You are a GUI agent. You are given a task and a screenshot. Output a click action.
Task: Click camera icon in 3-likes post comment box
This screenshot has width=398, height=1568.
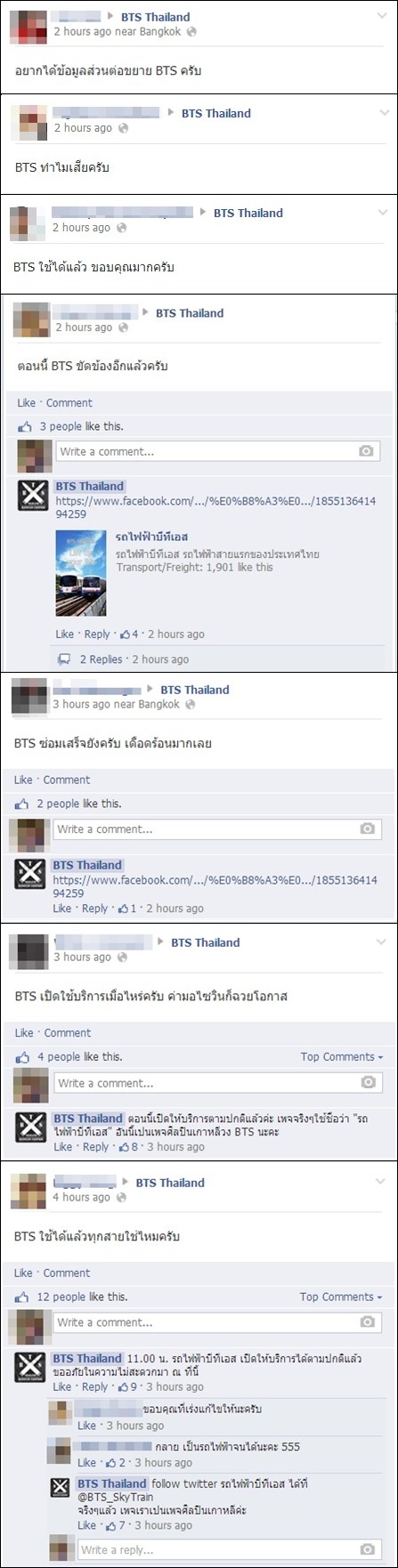click(366, 451)
